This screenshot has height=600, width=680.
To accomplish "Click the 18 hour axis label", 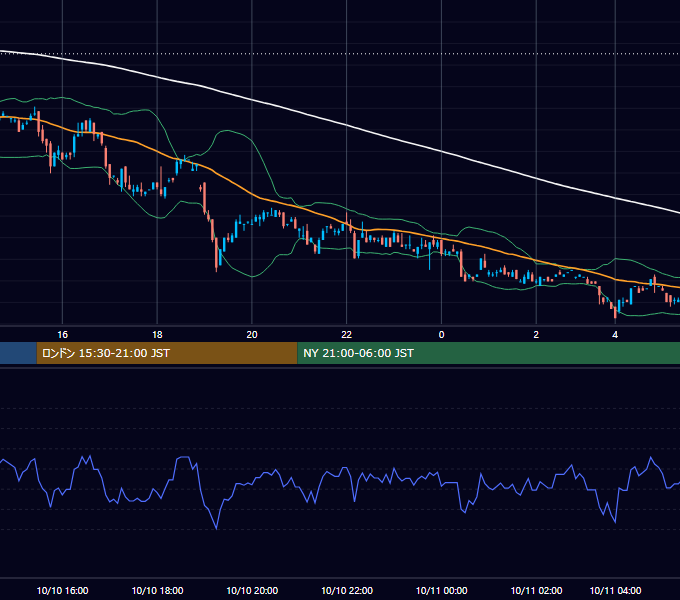I will (x=157, y=335).
